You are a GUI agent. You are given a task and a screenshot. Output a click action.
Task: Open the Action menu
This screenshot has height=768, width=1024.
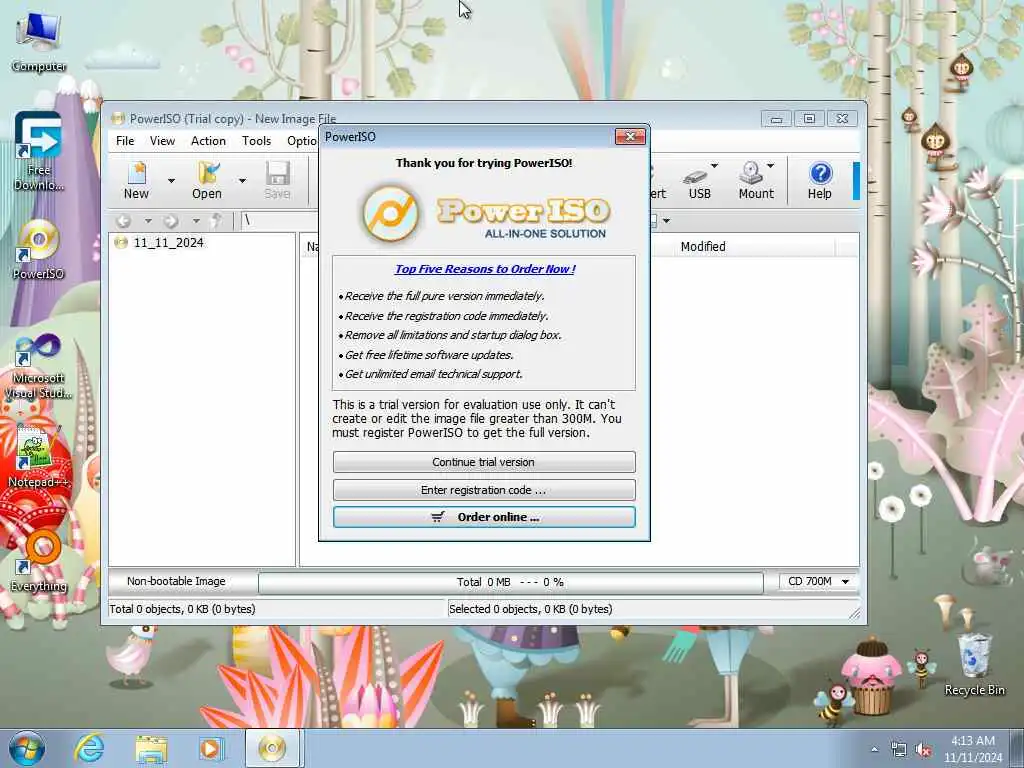[x=208, y=141]
